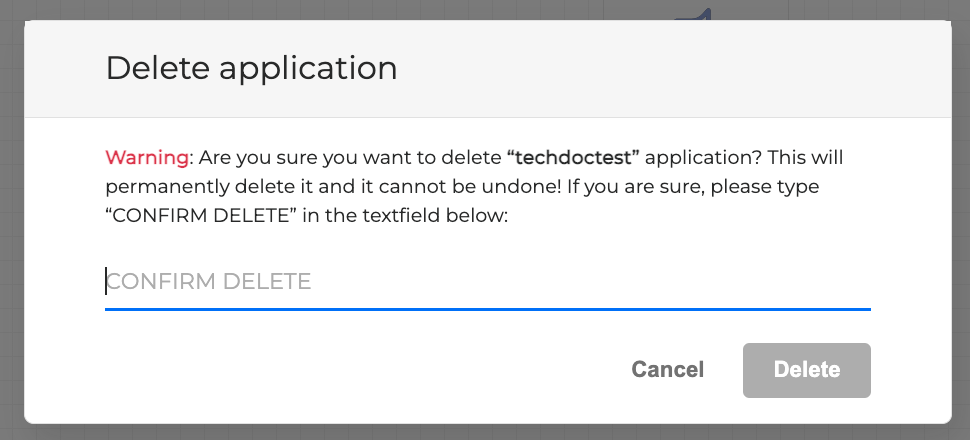Click the Cancel button
Viewport: 970px width, 440px height.
coord(667,370)
